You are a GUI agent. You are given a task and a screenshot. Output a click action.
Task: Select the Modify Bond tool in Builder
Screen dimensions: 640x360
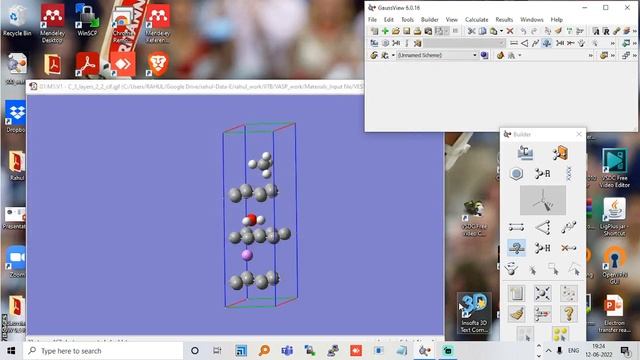(x=516, y=227)
